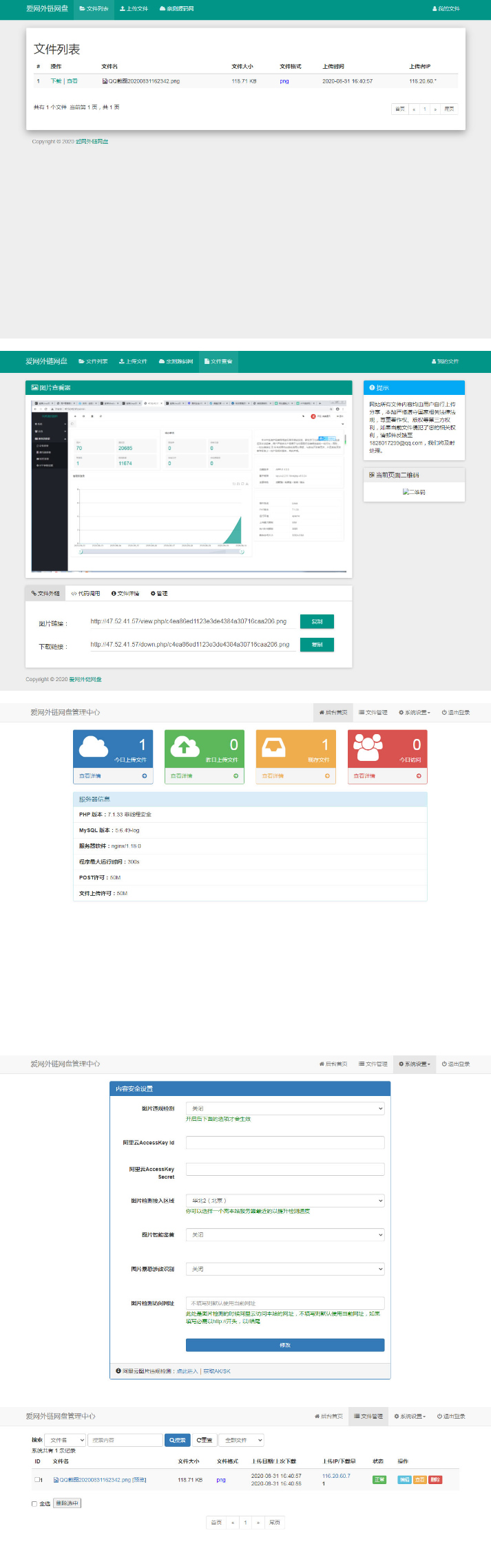This screenshot has width=491, height=1568.
Task: Click the blue cloud icon for 今日上传文件
Action: click(94, 747)
